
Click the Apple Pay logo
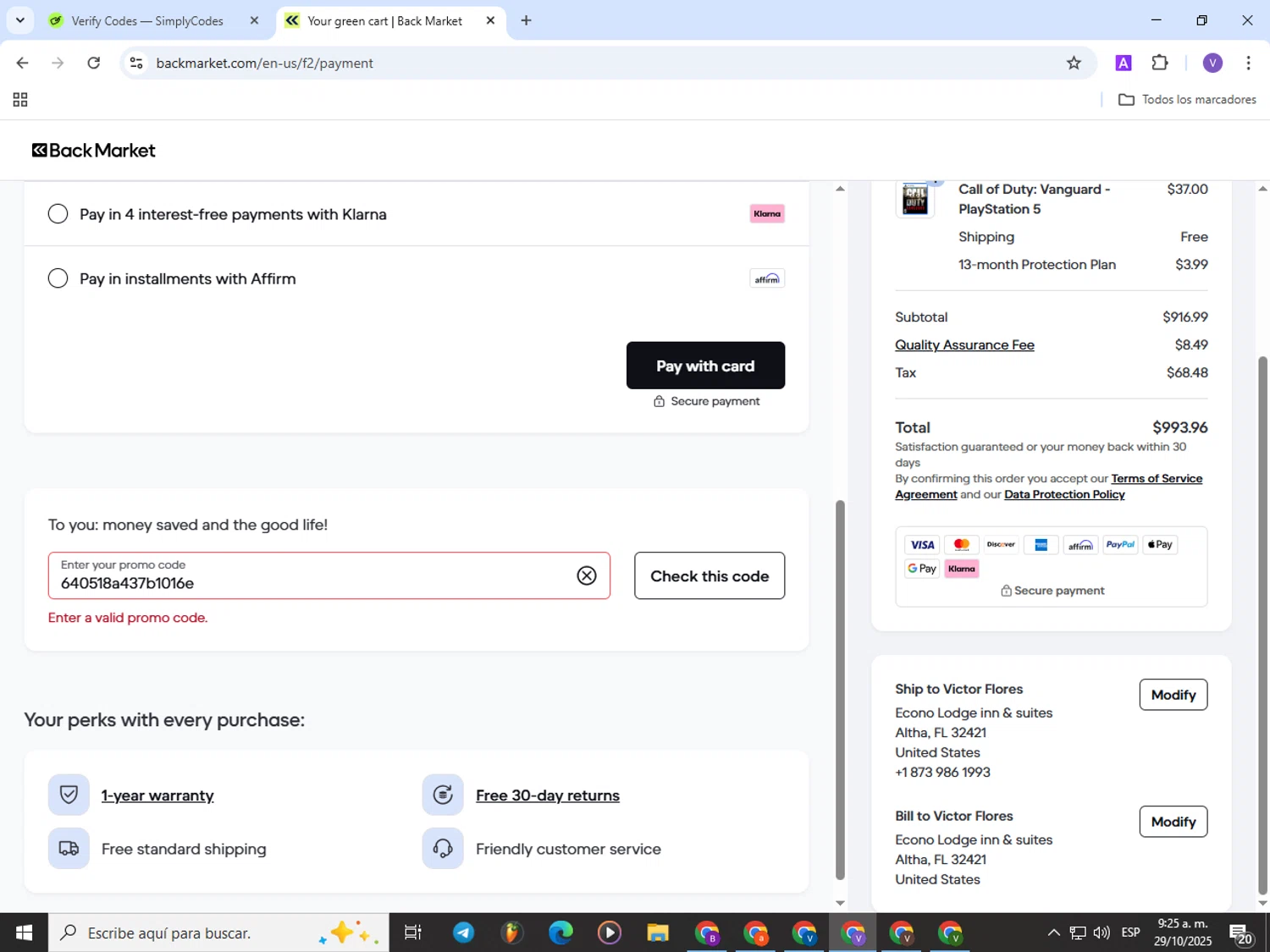coord(1160,545)
